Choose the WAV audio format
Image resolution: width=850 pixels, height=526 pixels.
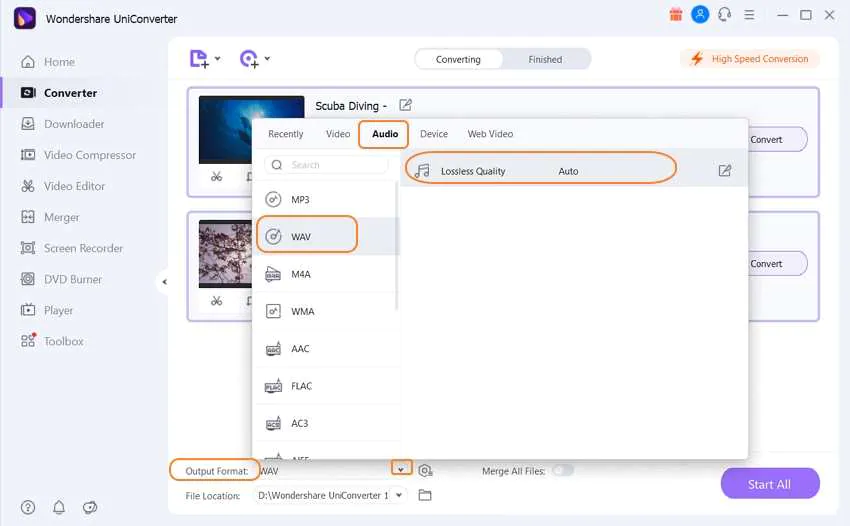coord(326,236)
